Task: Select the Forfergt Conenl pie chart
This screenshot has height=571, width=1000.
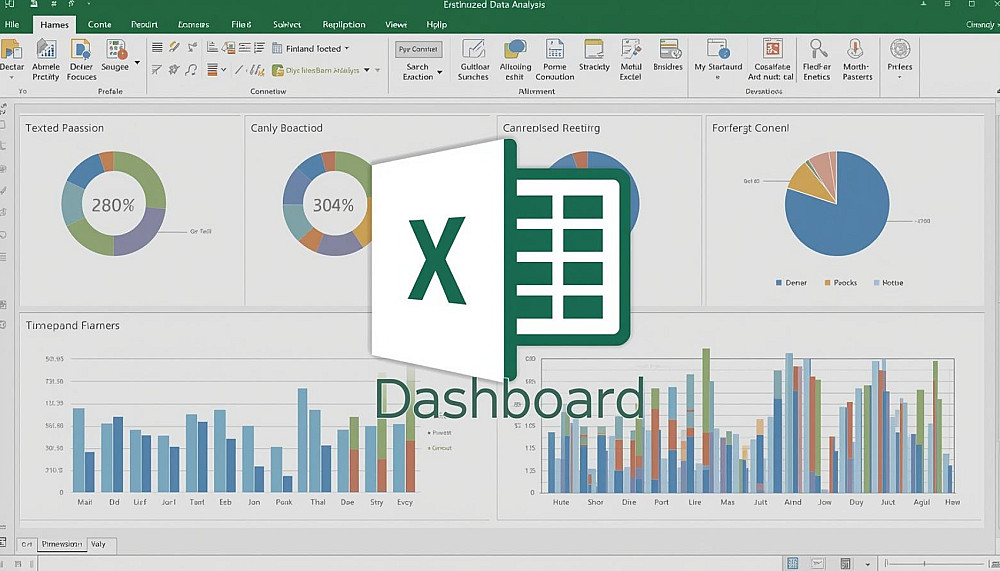Action: (837, 204)
